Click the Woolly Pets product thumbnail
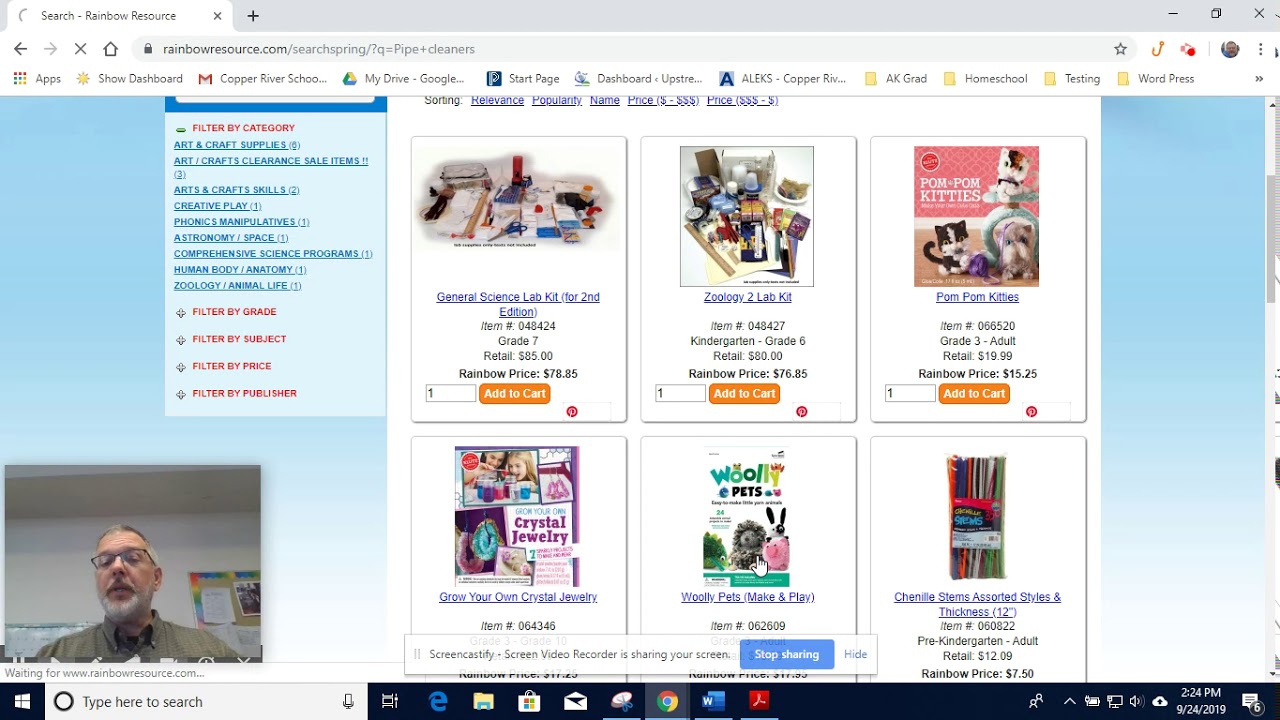This screenshot has height=720, width=1280. [x=747, y=517]
